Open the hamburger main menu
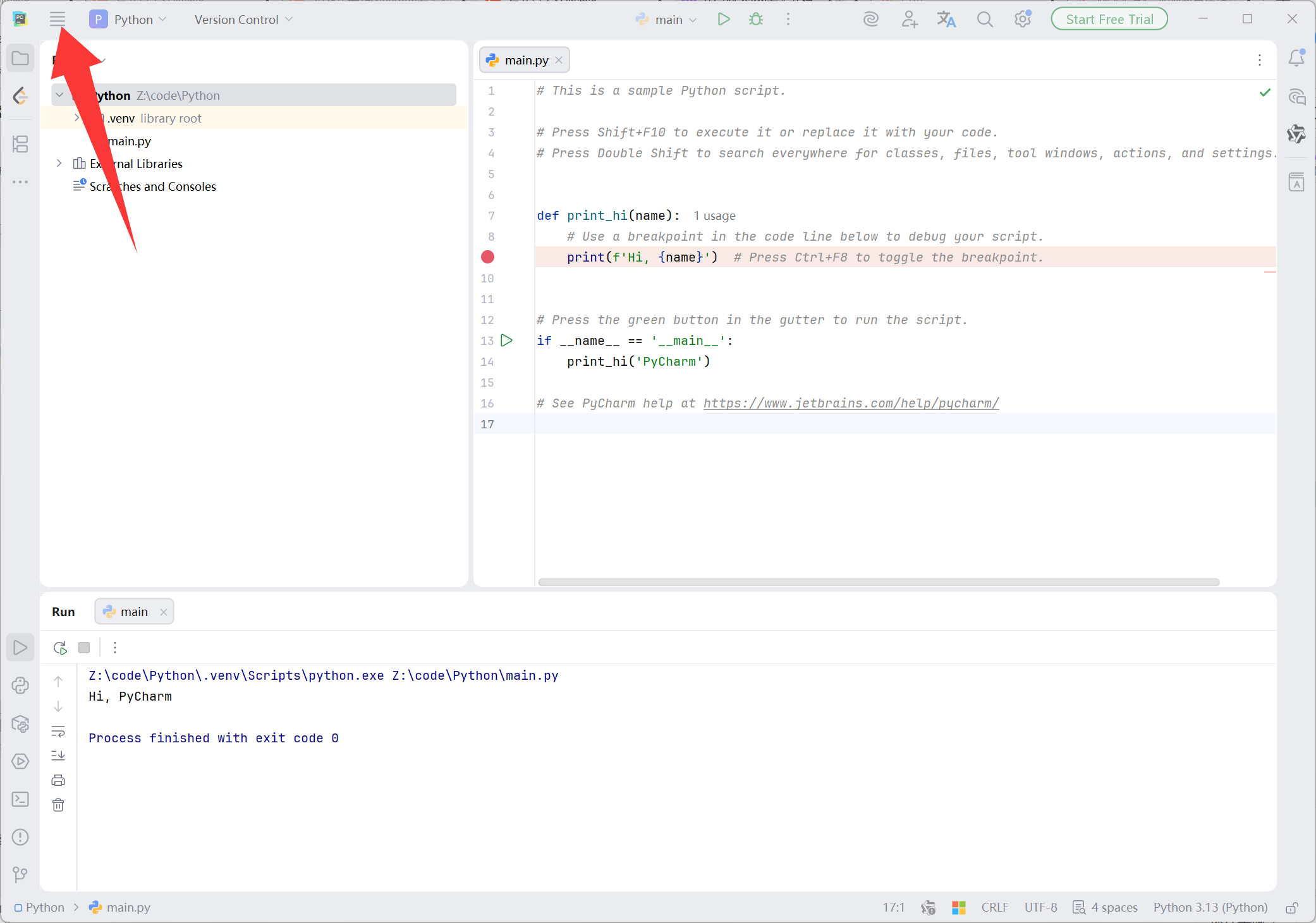This screenshot has width=1316, height=923. pyautogui.click(x=58, y=20)
